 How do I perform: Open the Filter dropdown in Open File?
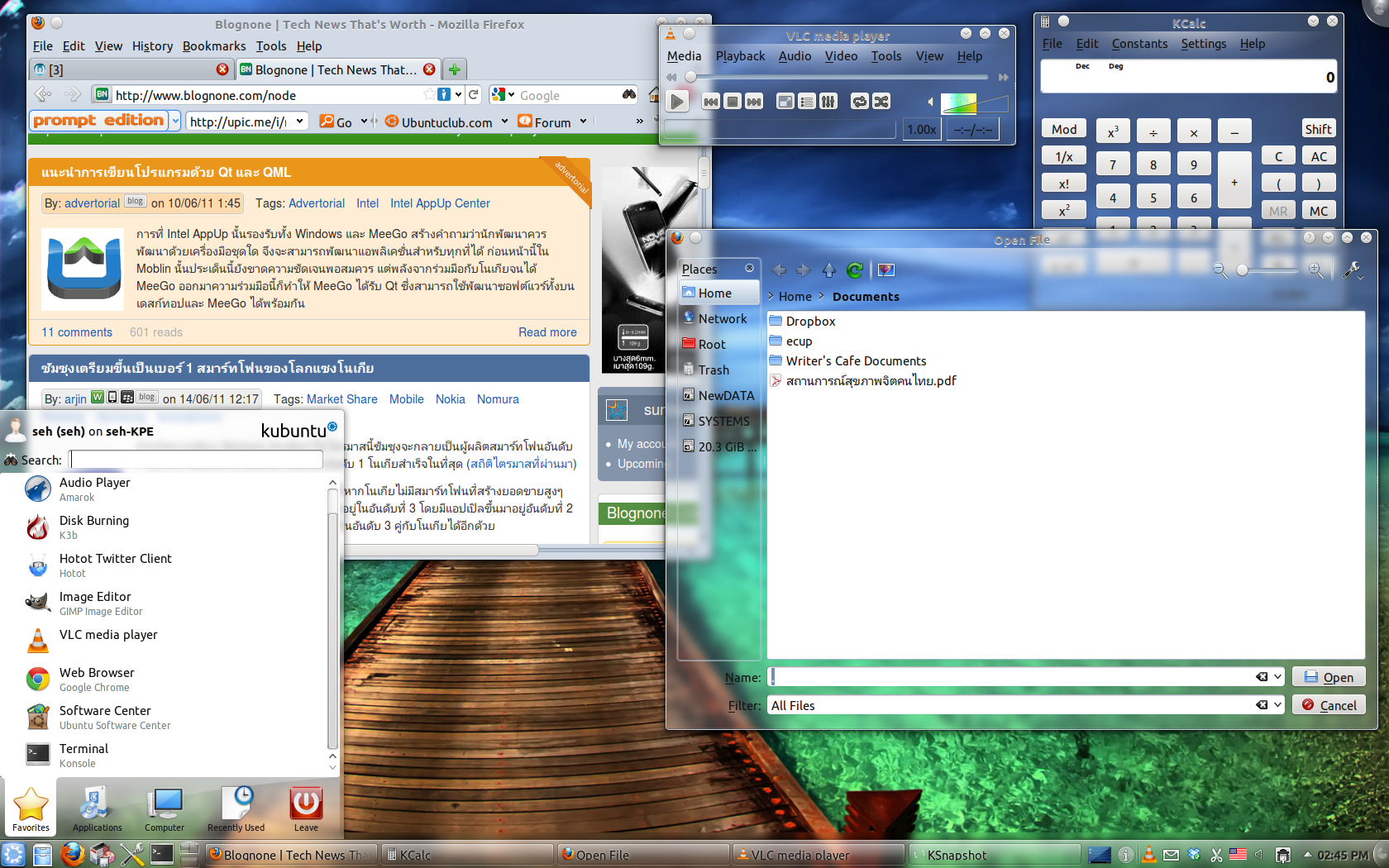(x=1277, y=705)
